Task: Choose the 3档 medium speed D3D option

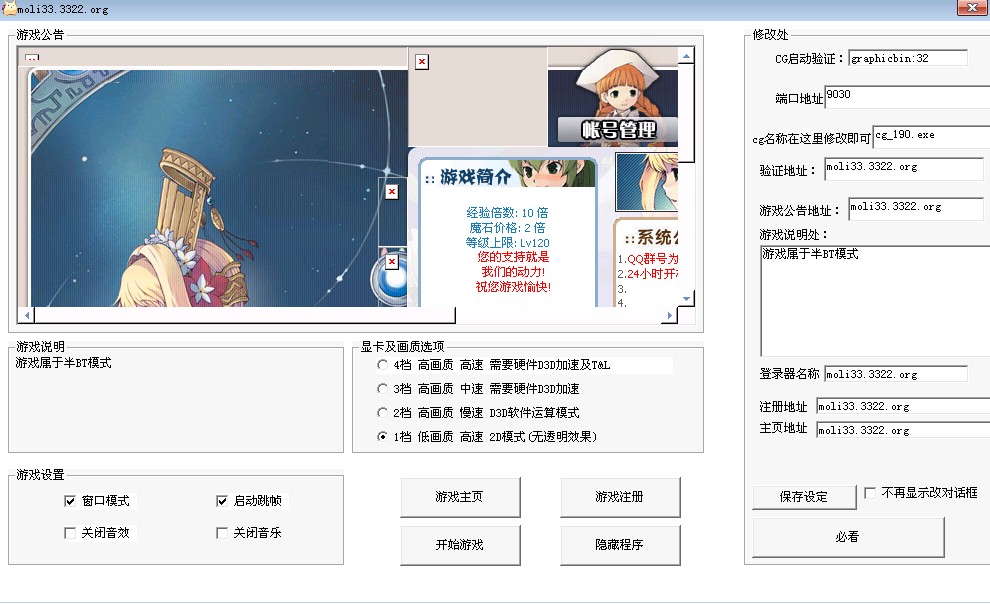Action: (383, 389)
